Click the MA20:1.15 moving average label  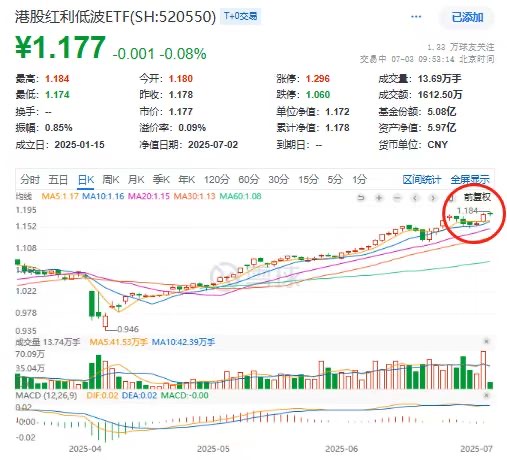(x=149, y=196)
